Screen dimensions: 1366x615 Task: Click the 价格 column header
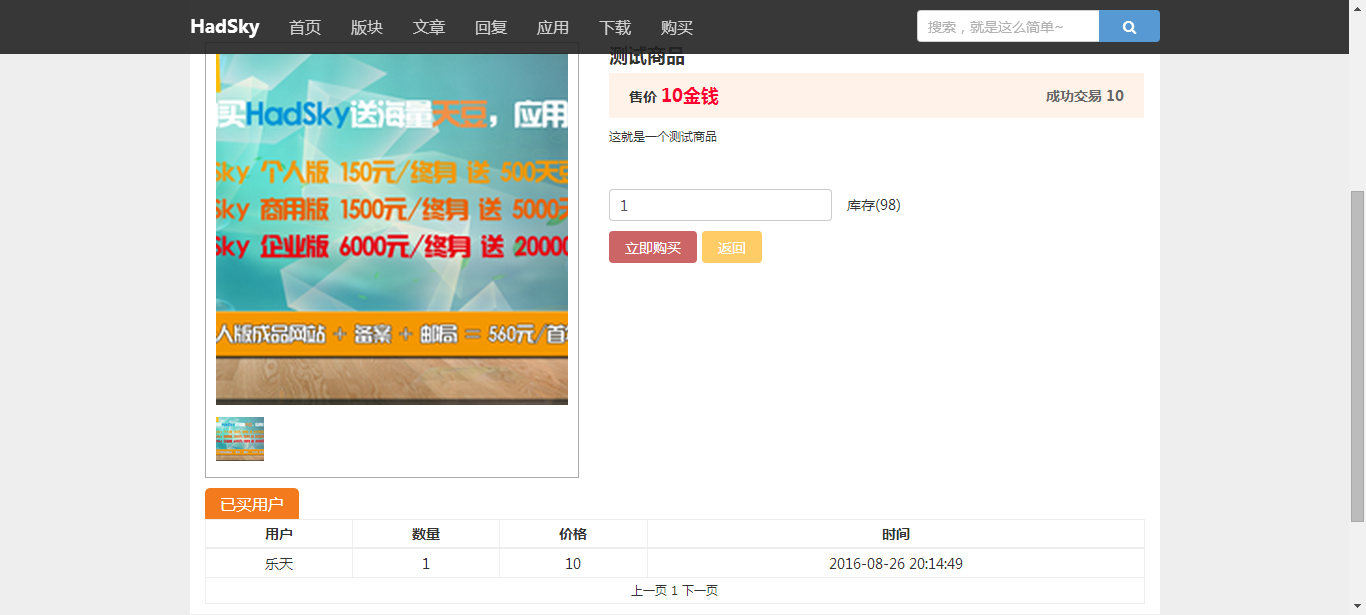pos(573,534)
